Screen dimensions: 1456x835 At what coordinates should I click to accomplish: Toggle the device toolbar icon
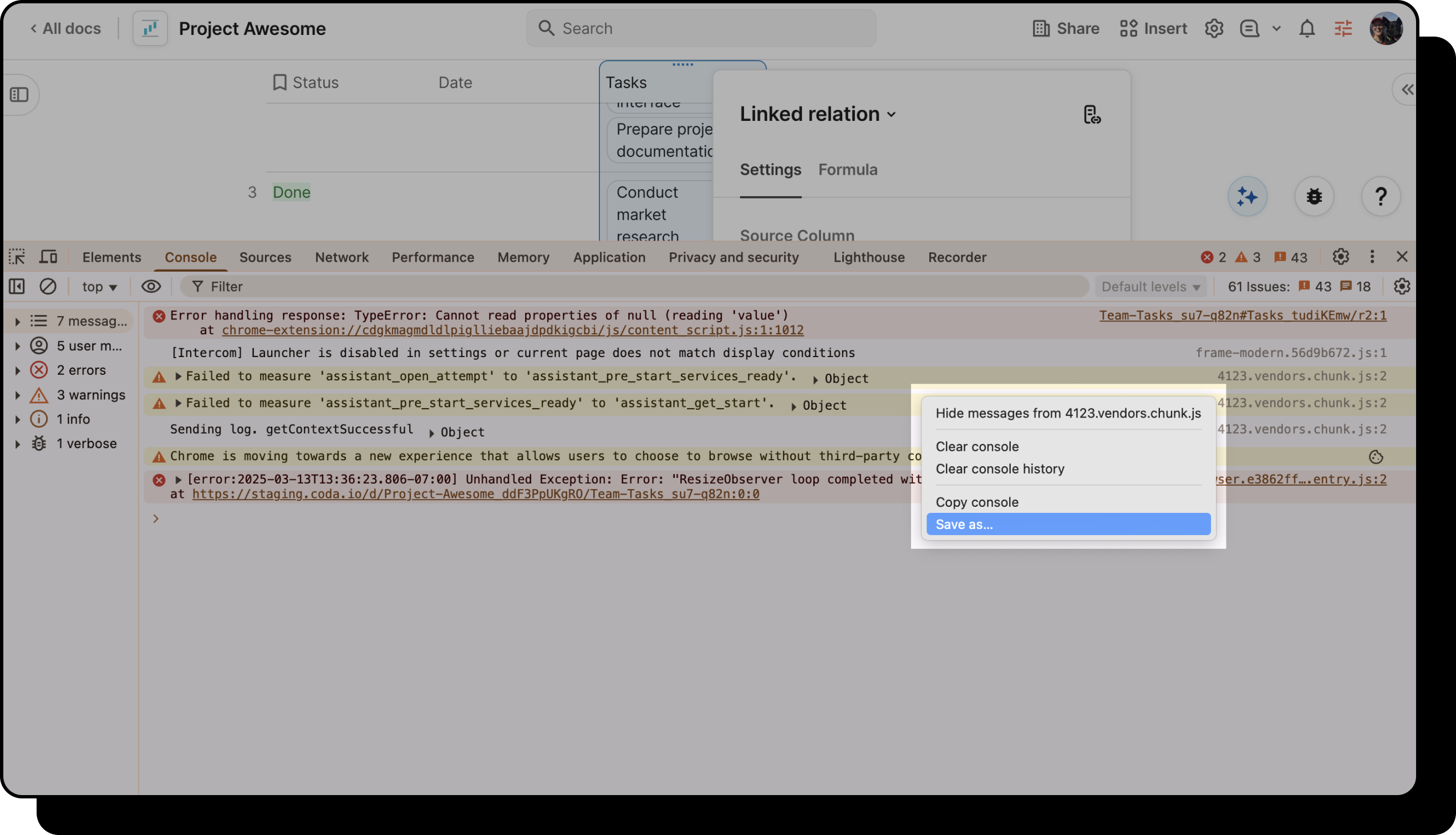point(48,257)
